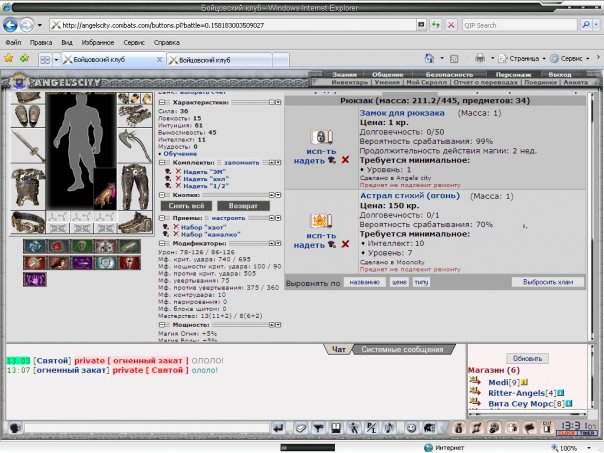Select the chest armor slot
604x453 pixels.
28,188
